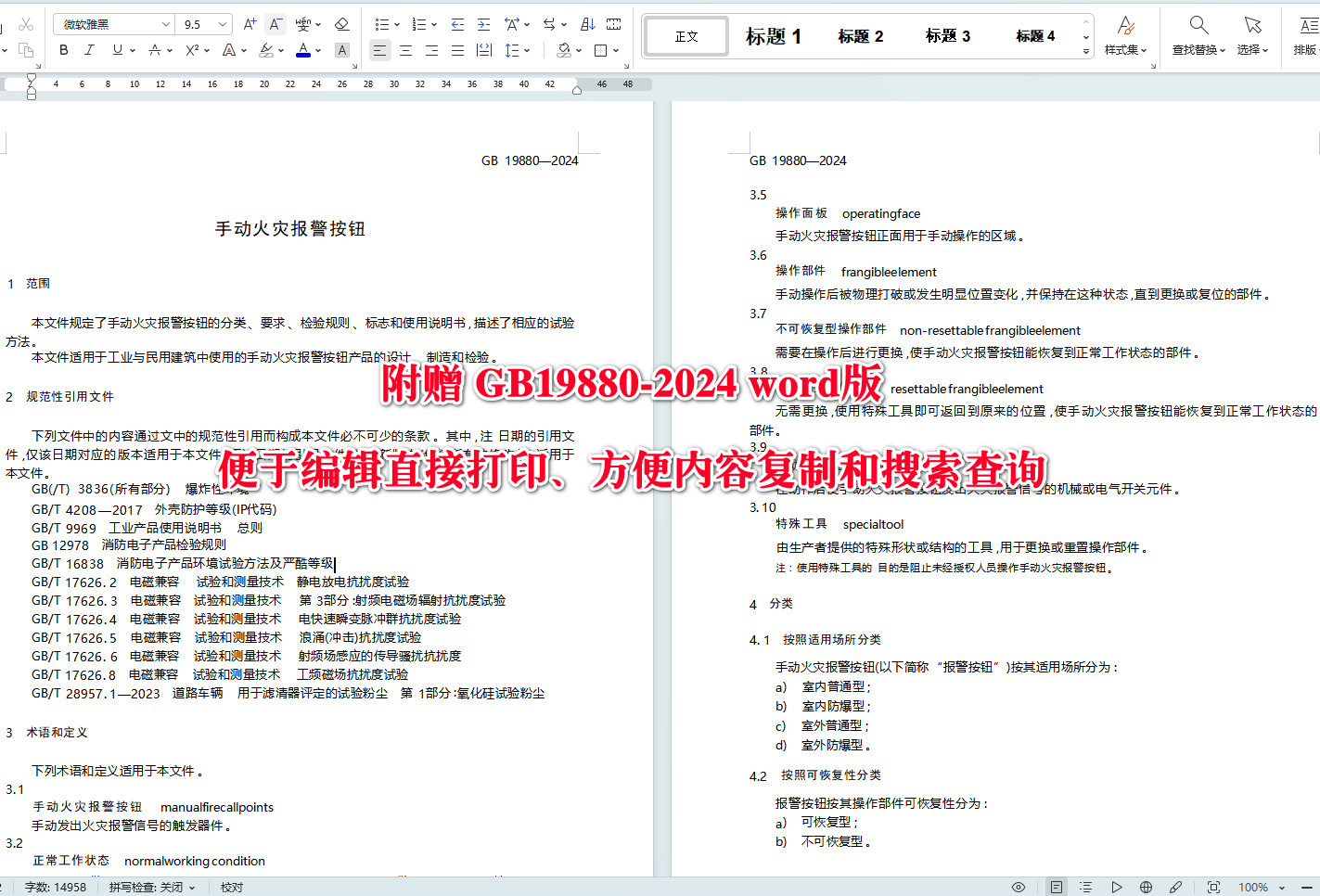Click the clear formatting eraser icon
Viewport: 1320px width, 896px height.
tap(341, 24)
